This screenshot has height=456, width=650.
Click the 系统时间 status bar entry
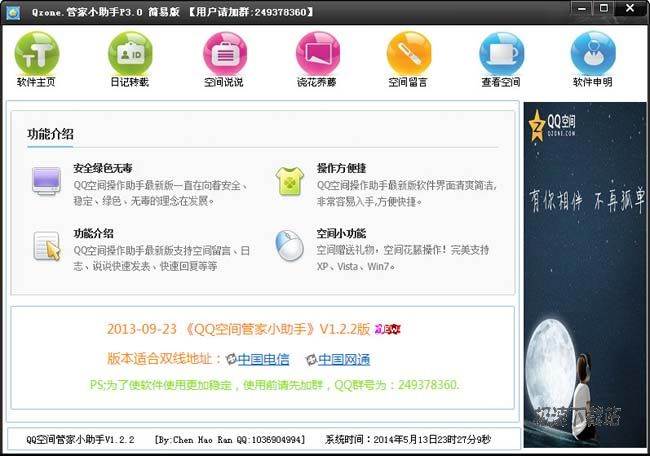(407, 439)
